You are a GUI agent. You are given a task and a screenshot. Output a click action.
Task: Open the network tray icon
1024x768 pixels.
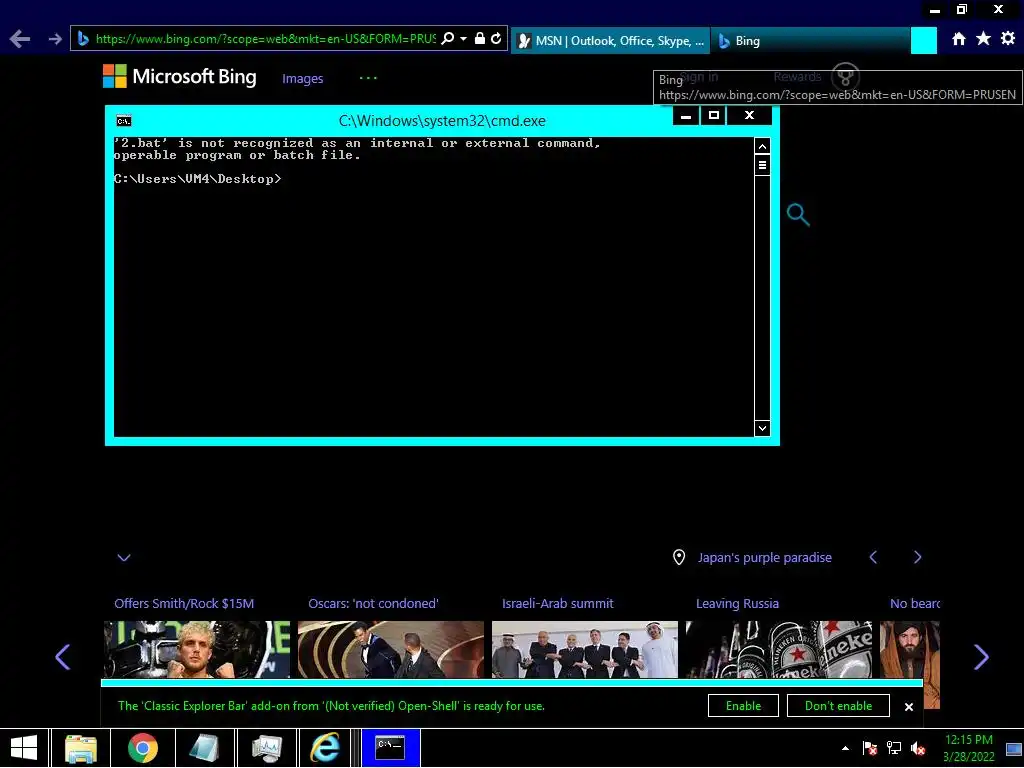pyautogui.click(x=893, y=748)
